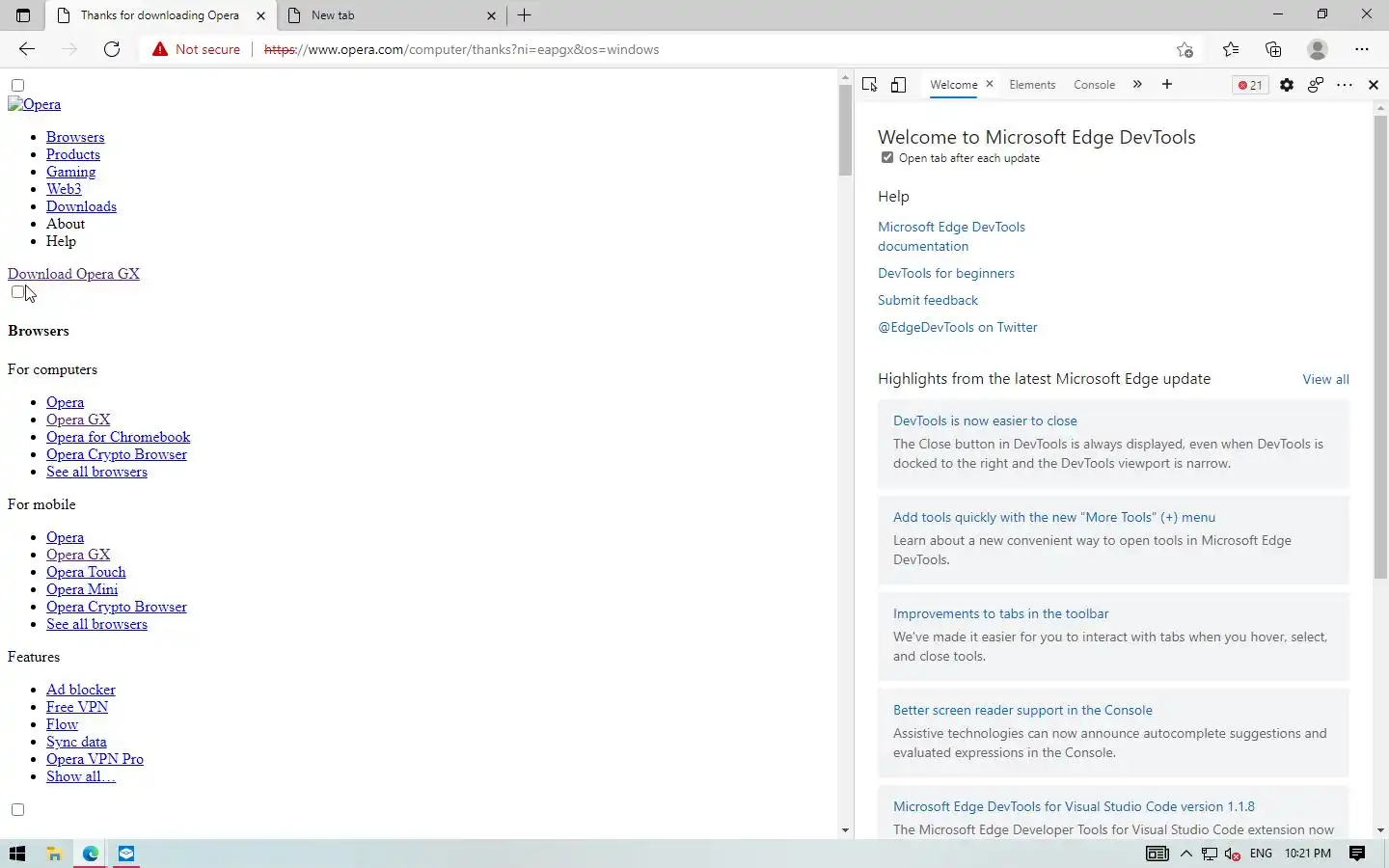Viewport: 1389px width, 868px height.
Task: Open the touch keyboard tray icon
Action: pyautogui.click(x=1157, y=854)
